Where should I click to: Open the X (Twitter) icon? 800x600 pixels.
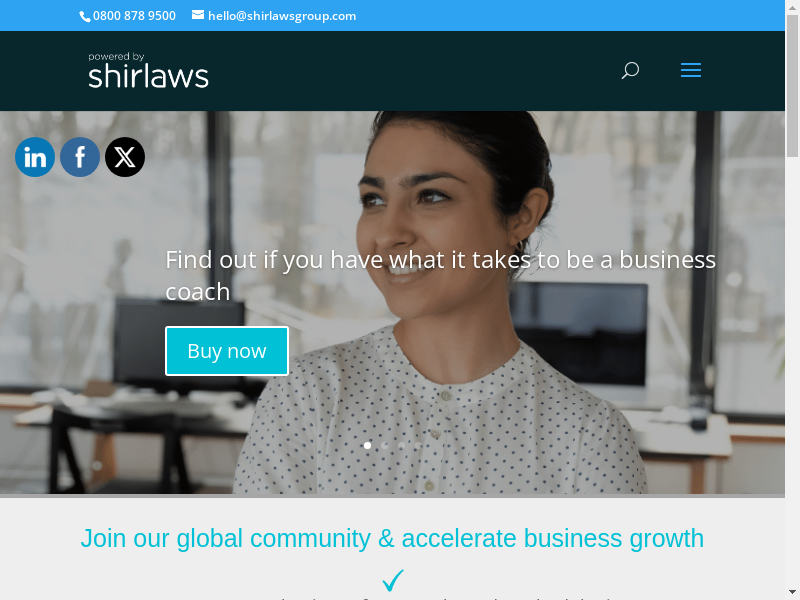(125, 157)
